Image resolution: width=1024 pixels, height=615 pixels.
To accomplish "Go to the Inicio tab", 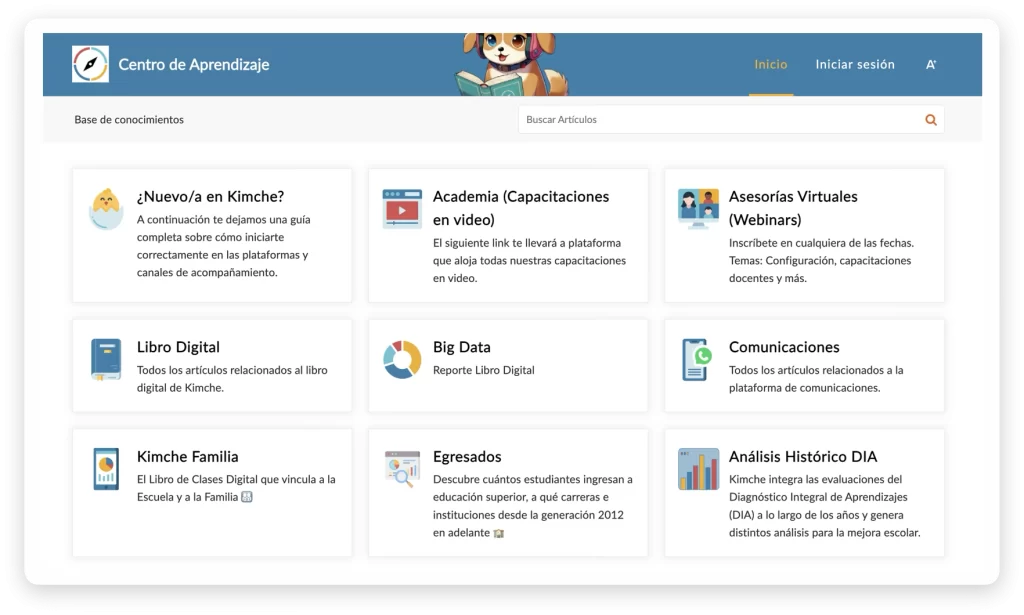I will [x=771, y=65].
